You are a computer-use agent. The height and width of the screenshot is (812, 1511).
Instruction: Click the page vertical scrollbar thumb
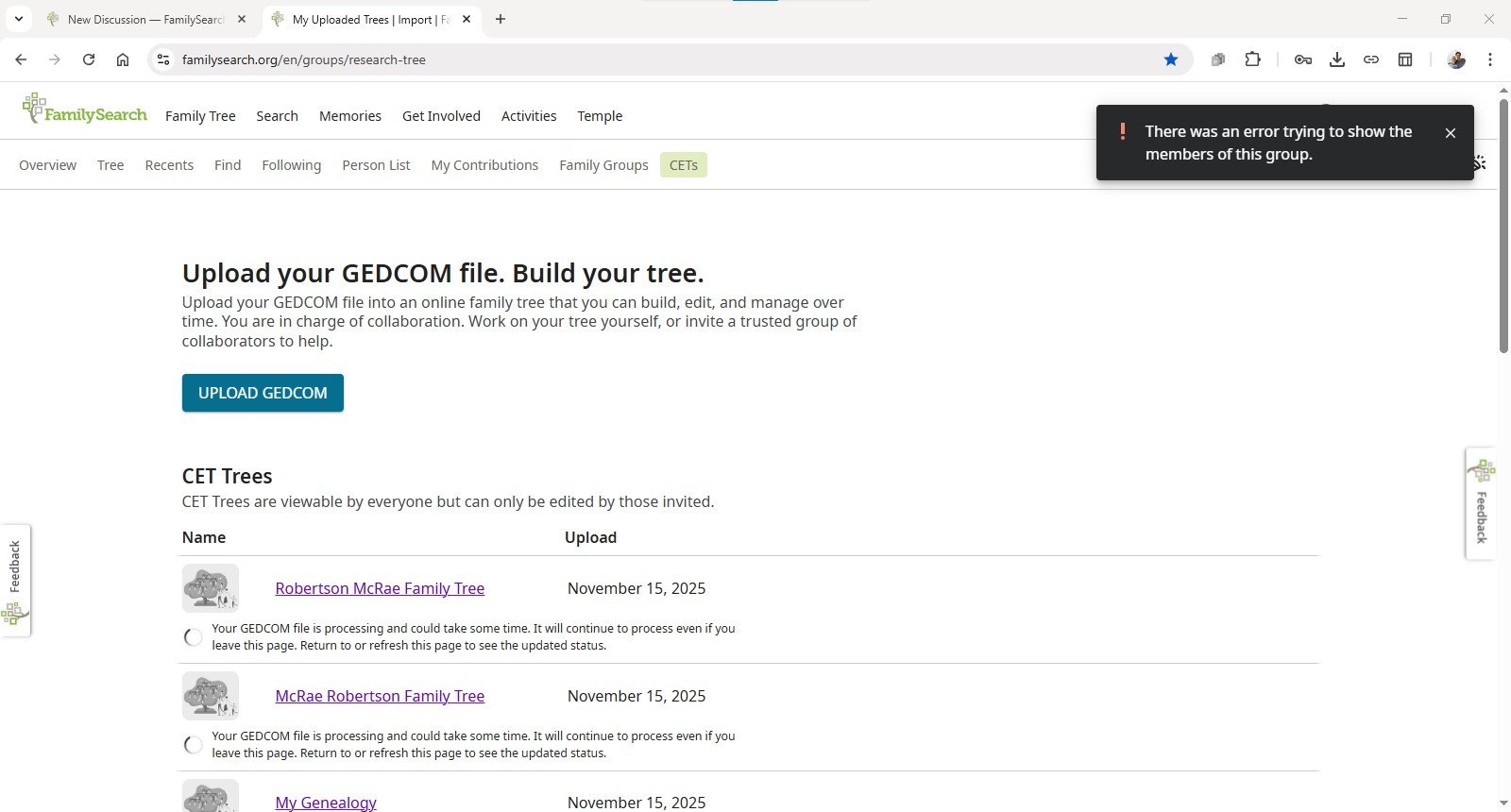coord(1503,225)
